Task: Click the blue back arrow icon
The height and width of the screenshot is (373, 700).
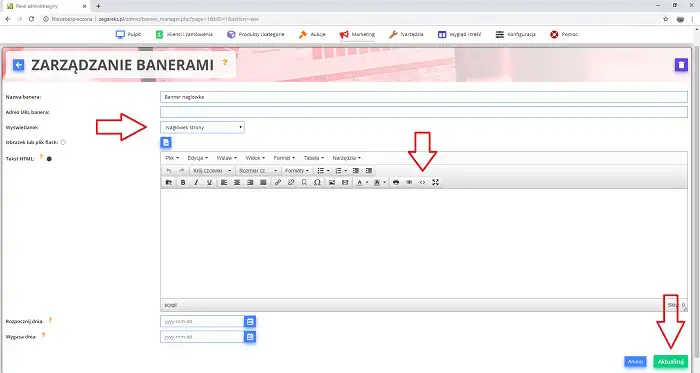Action: point(18,65)
